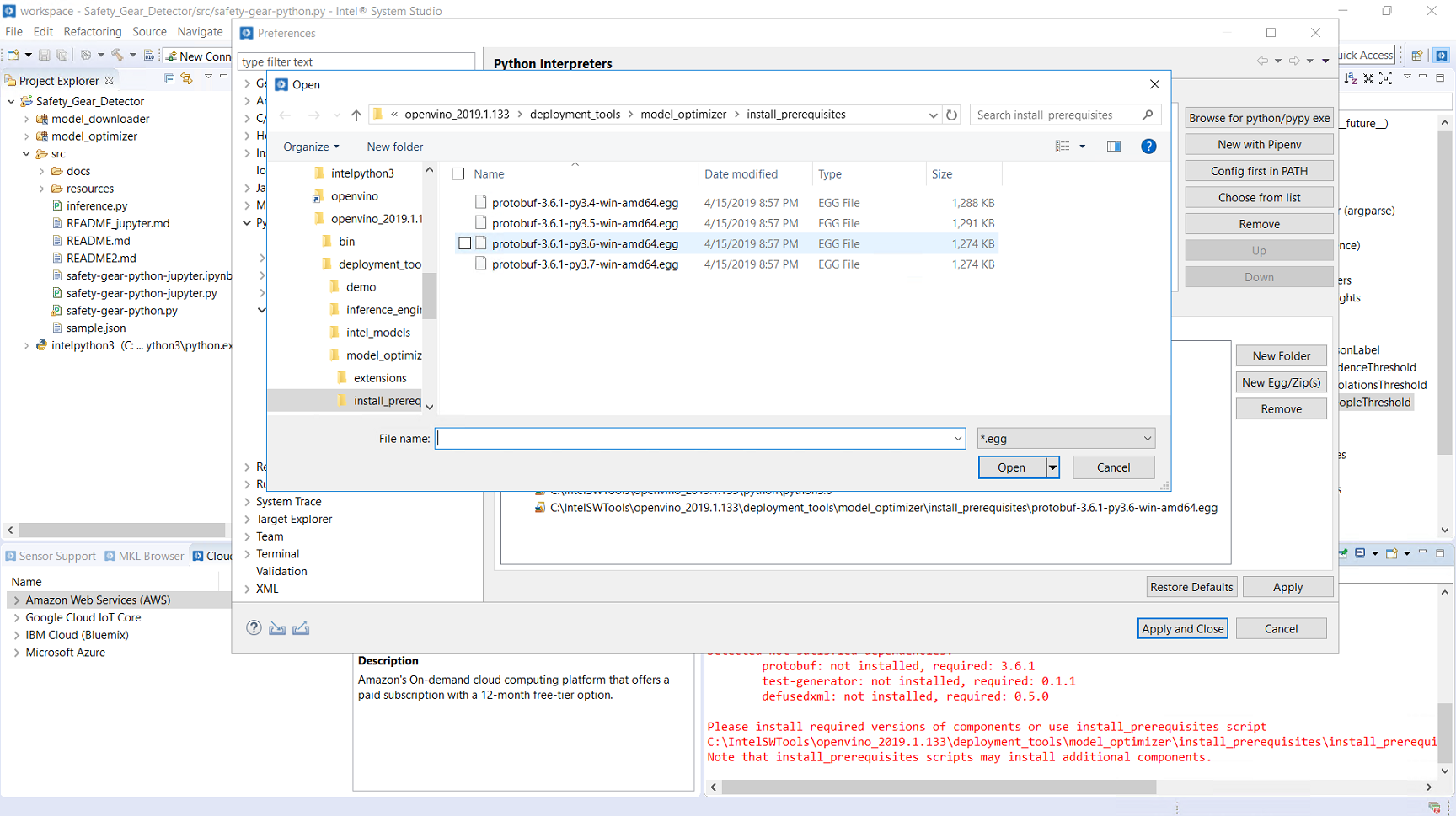Switch to the MKL Browser tab
This screenshot has height=816, width=1456.
pyautogui.click(x=144, y=556)
